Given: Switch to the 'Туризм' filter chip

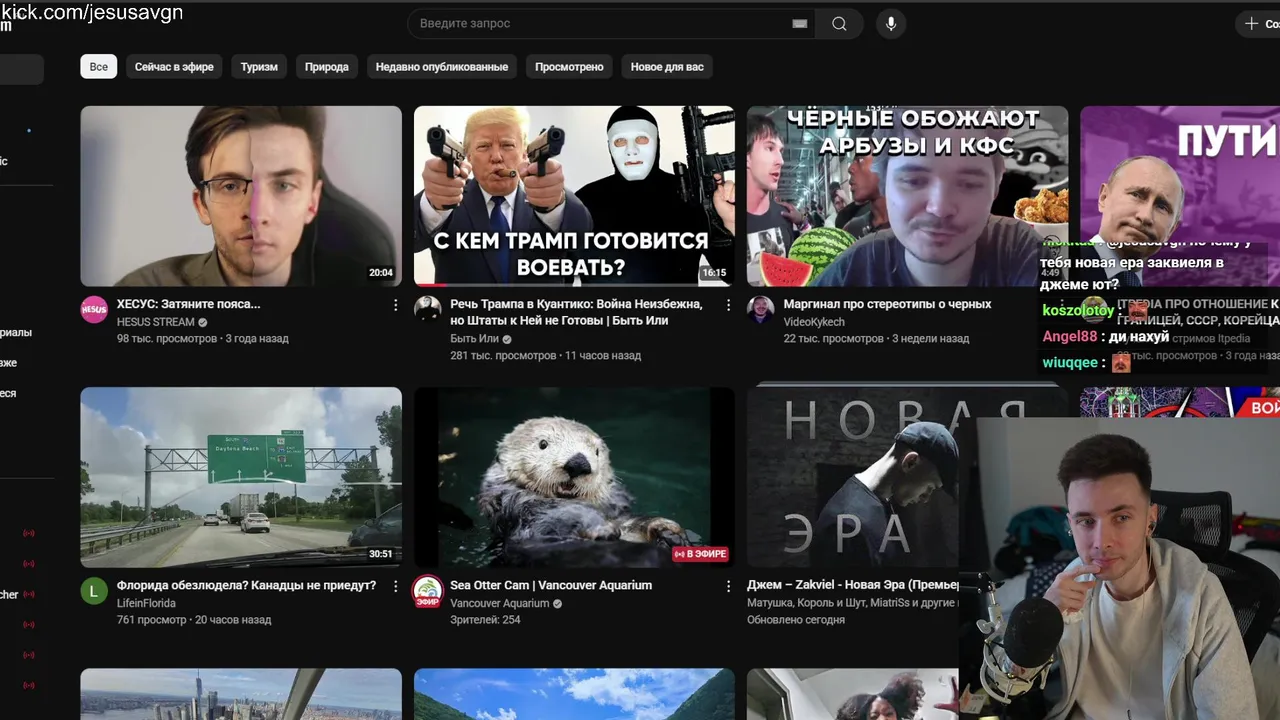Looking at the screenshot, I should coord(259,67).
